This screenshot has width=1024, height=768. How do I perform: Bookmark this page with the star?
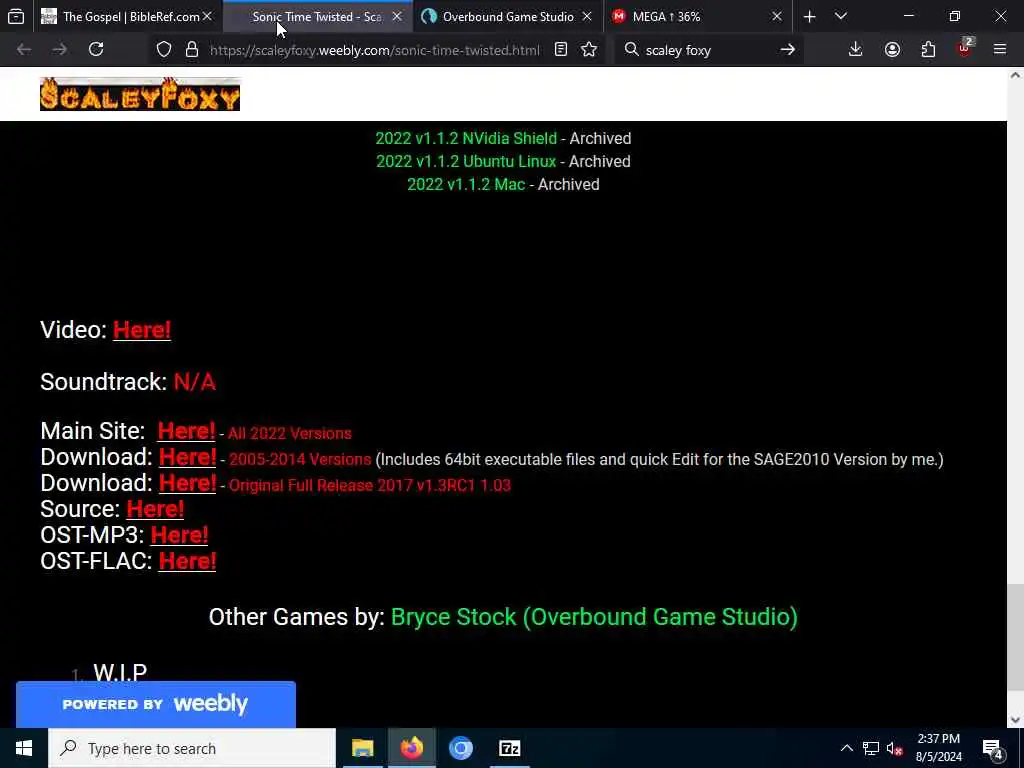589,50
